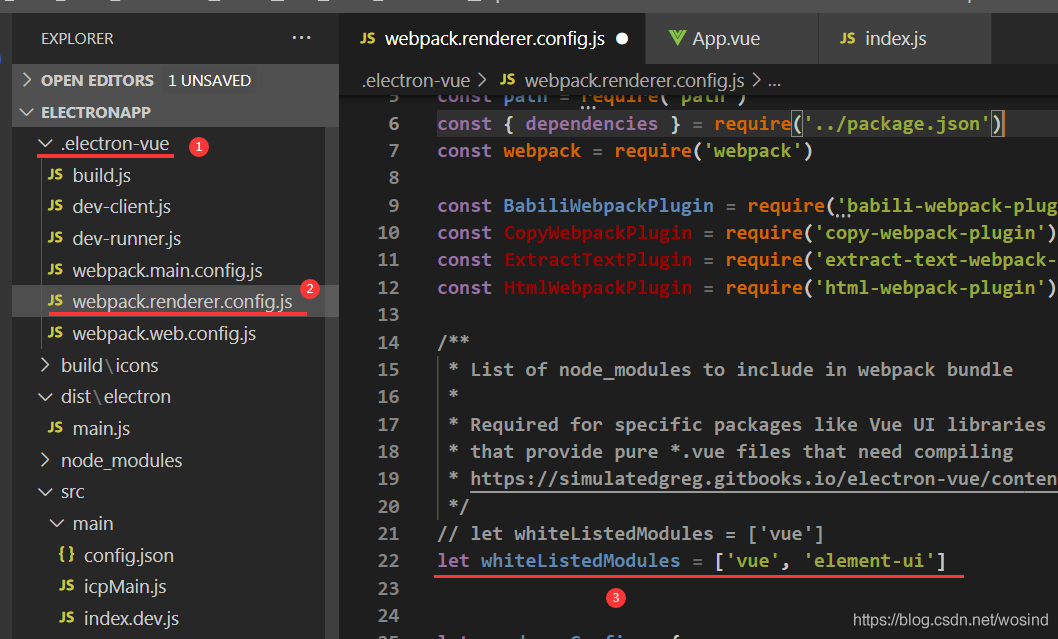The width and height of the screenshot is (1058, 639).
Task: Collapse the src folder
Action: pos(45,492)
